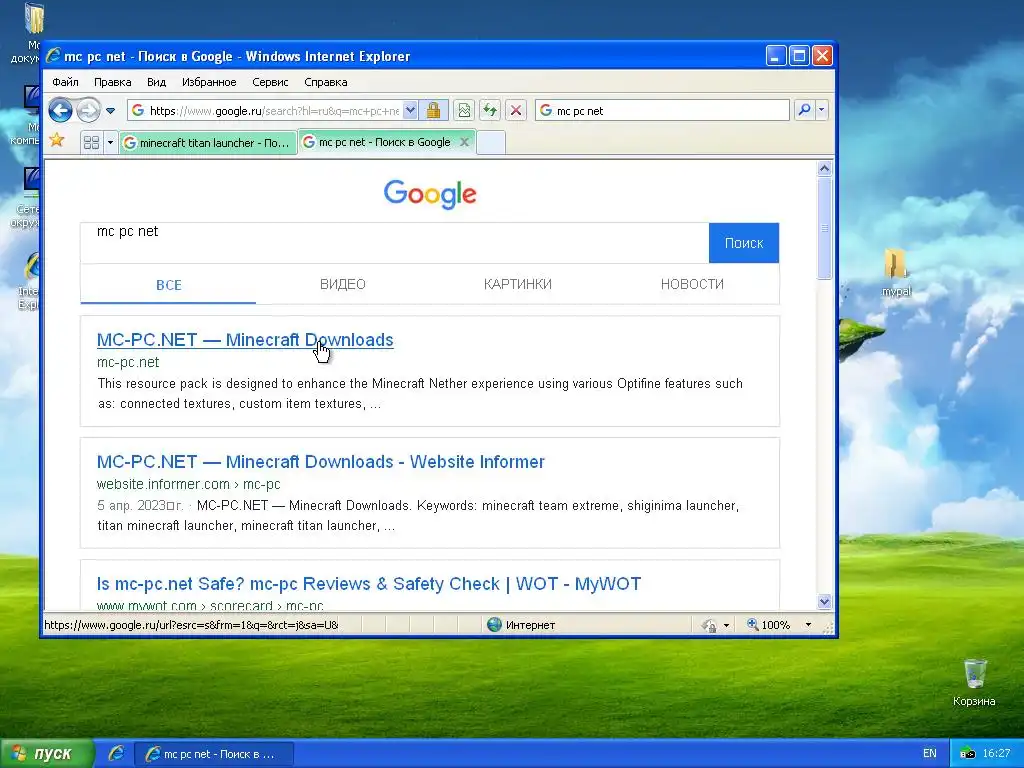Launch Internet Explorer from Quick Launch

[x=116, y=754]
